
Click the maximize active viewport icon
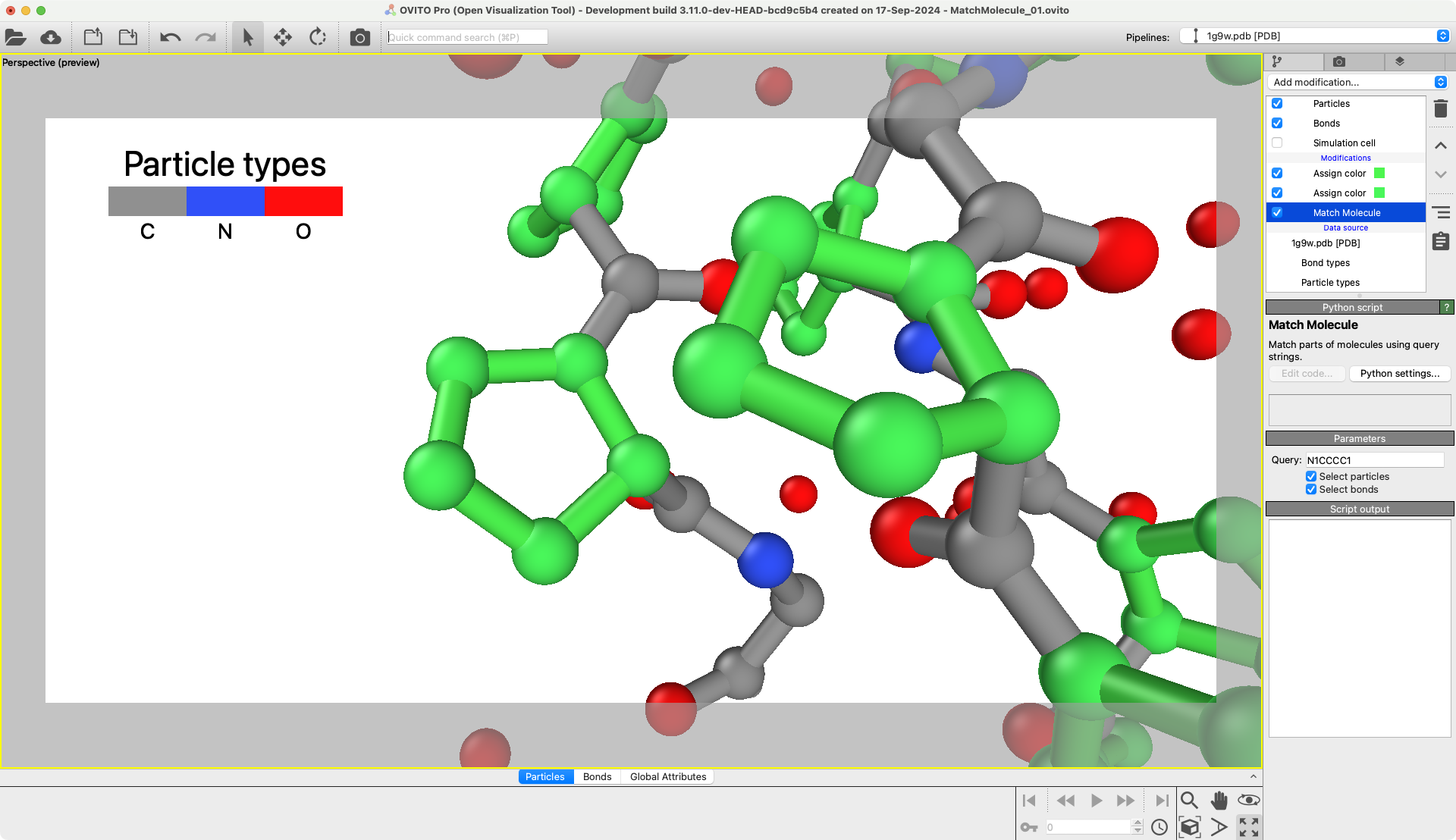pyautogui.click(x=1248, y=827)
